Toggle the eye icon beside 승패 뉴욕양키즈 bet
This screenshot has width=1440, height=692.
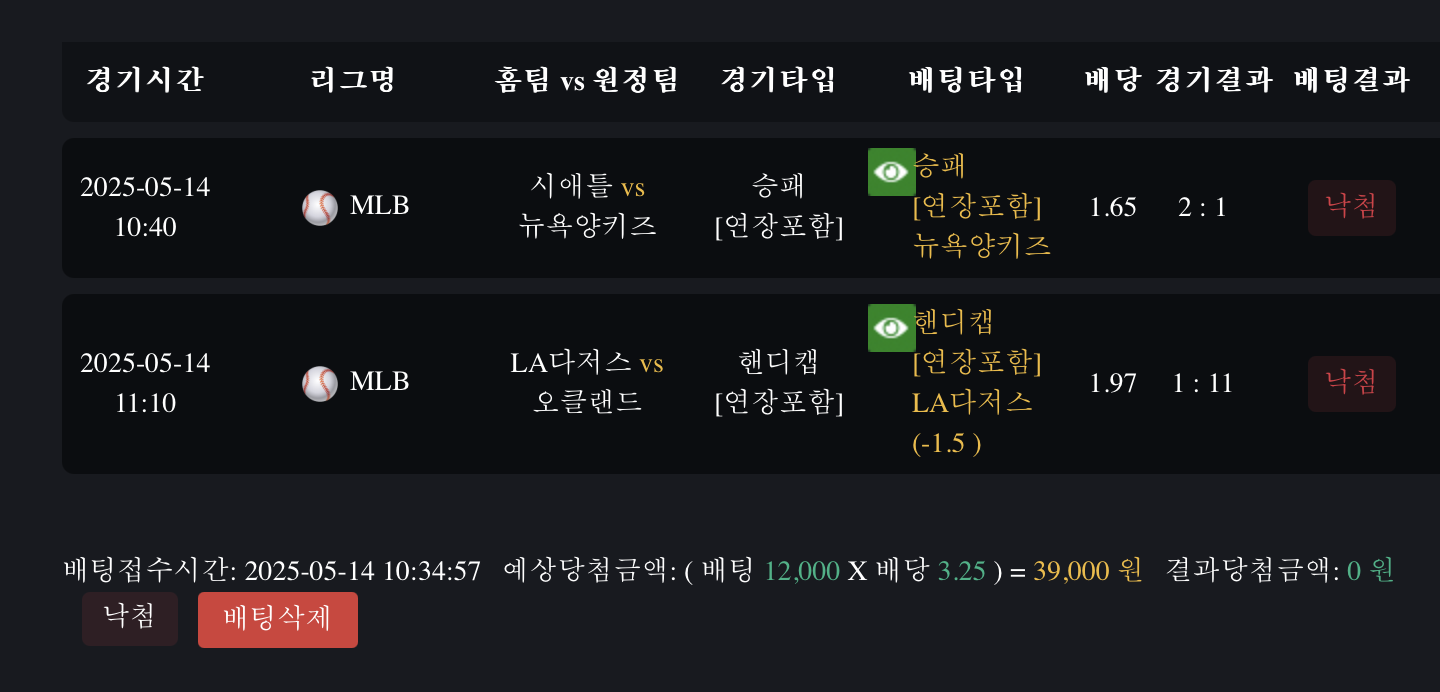(x=891, y=172)
